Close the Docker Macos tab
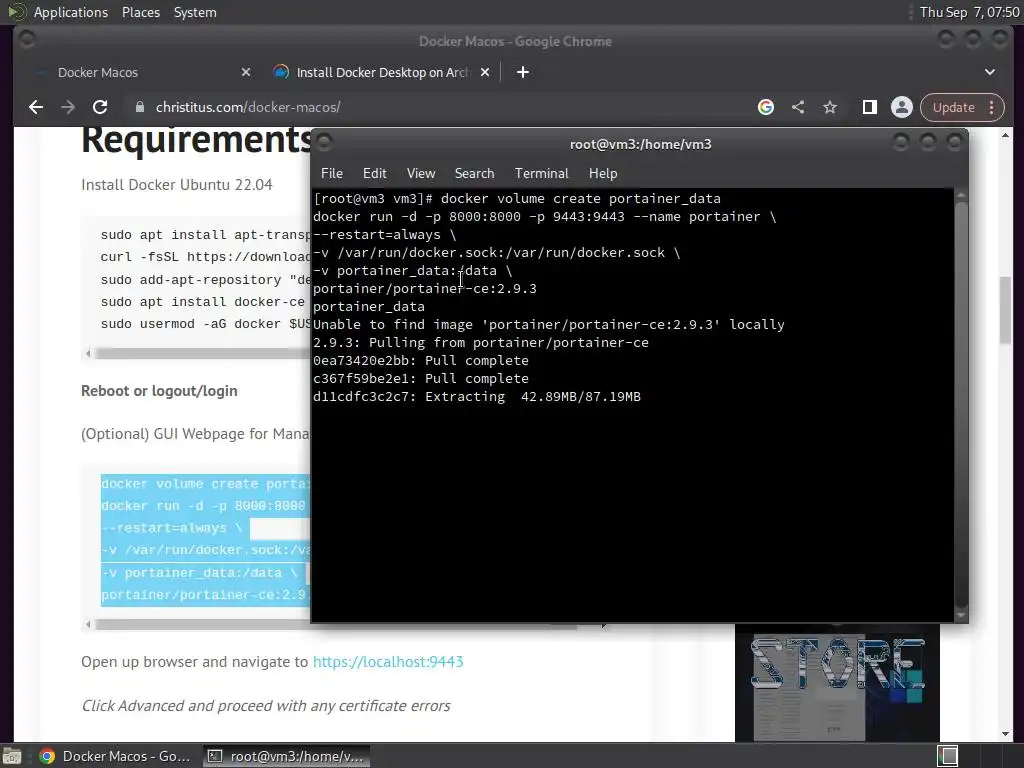 pyautogui.click(x=246, y=72)
